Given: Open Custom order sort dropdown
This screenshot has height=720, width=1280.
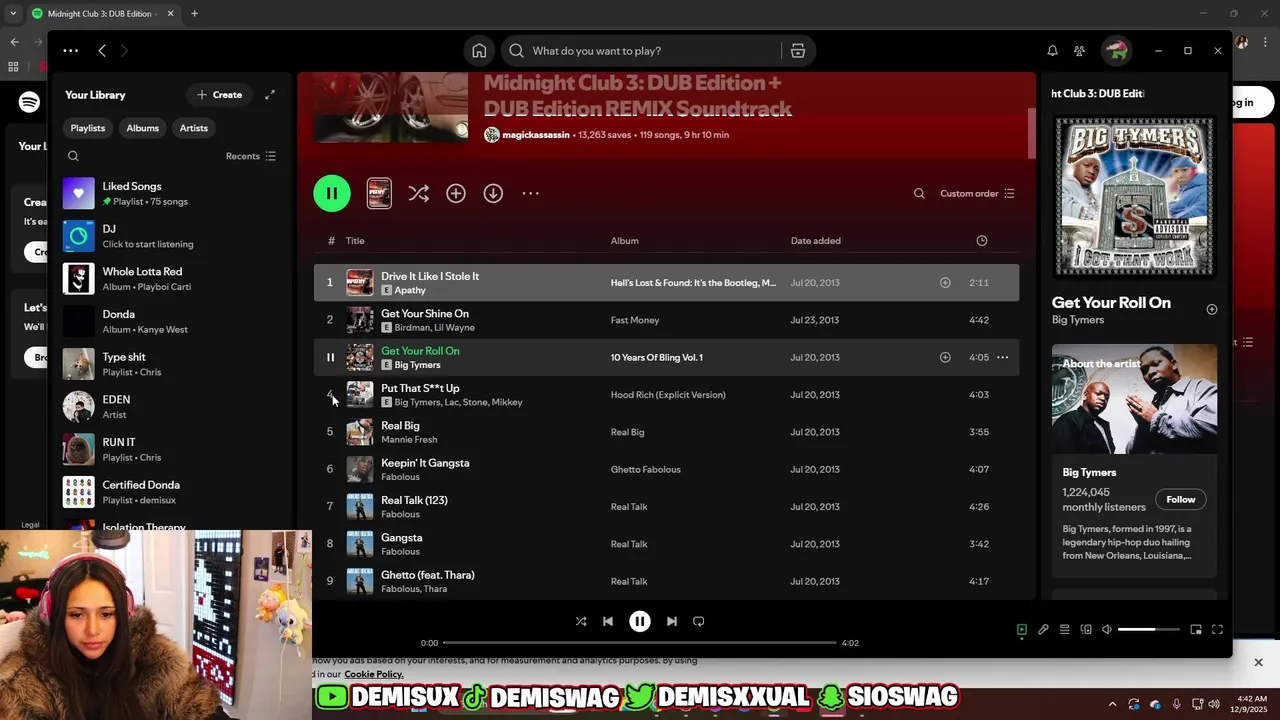Looking at the screenshot, I should tap(977, 193).
